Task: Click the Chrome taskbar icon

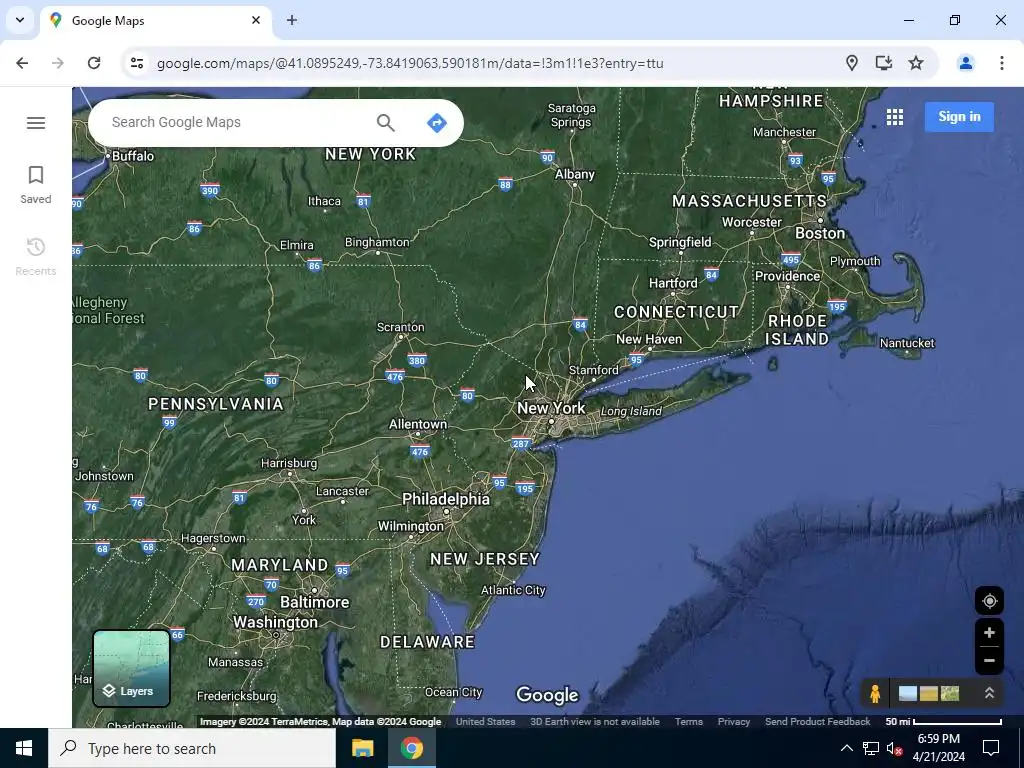Action: pyautogui.click(x=411, y=748)
